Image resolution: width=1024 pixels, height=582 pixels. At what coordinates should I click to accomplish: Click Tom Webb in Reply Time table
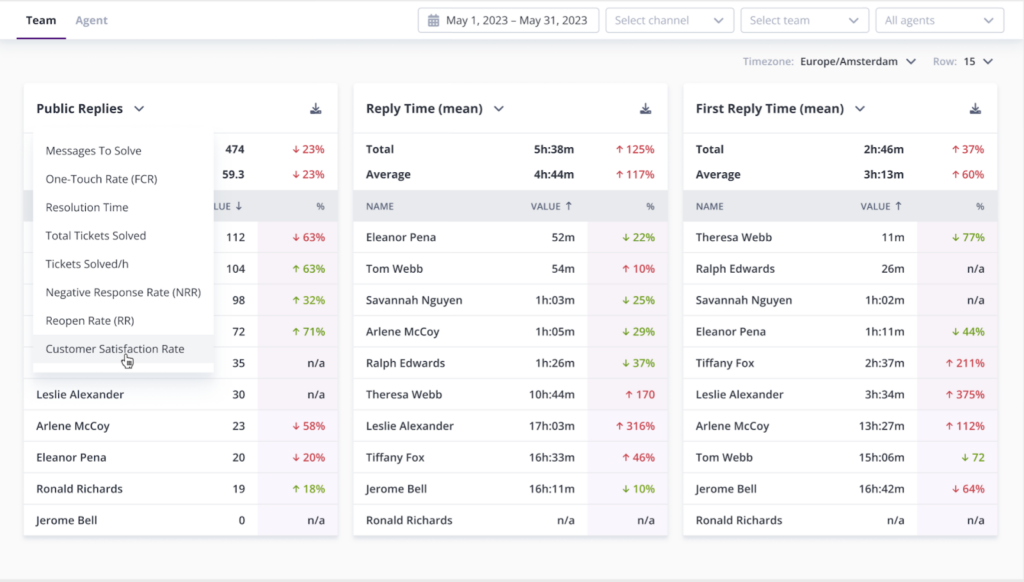394,268
